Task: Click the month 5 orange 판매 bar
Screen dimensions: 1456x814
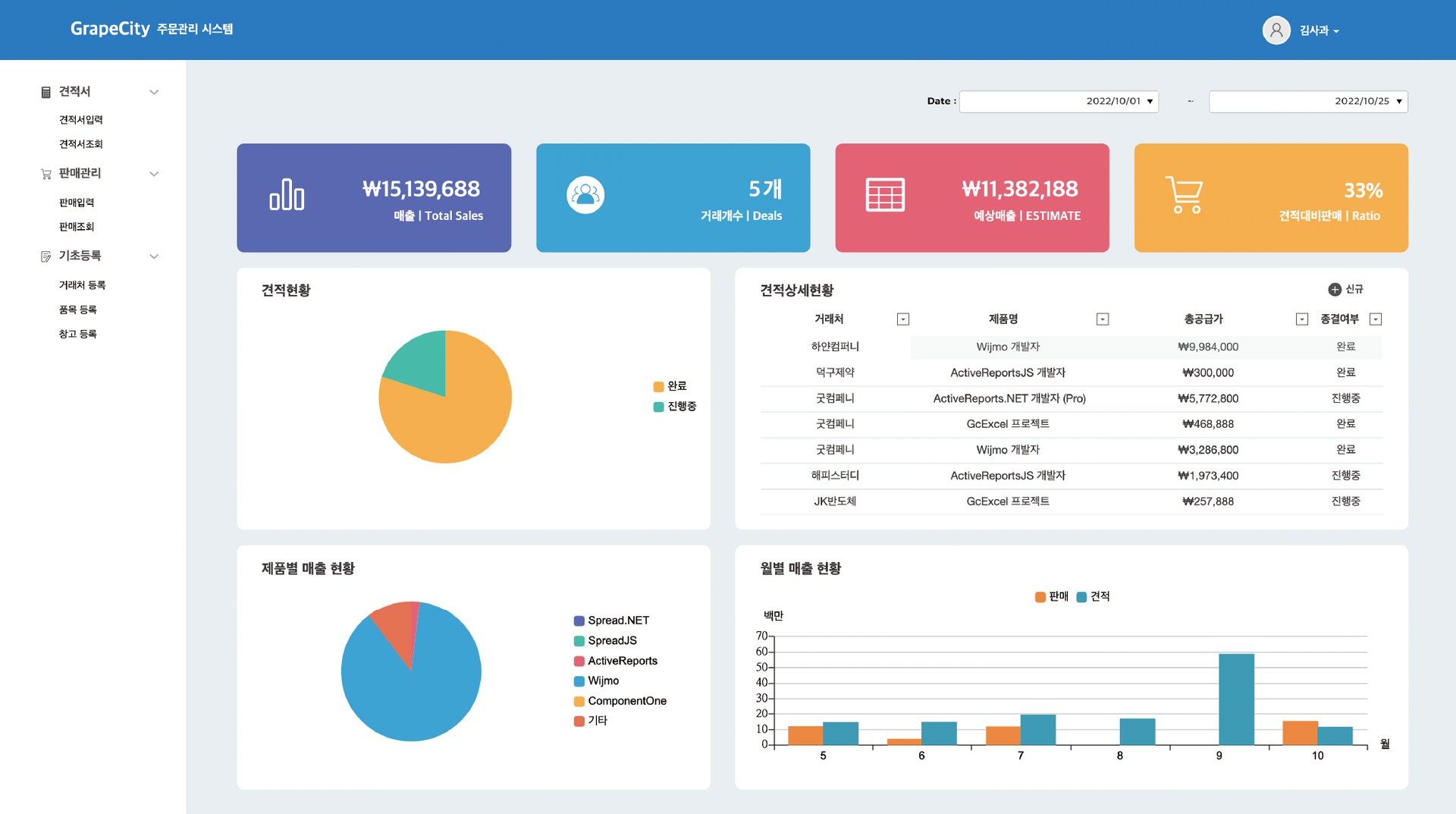Action: (x=805, y=735)
